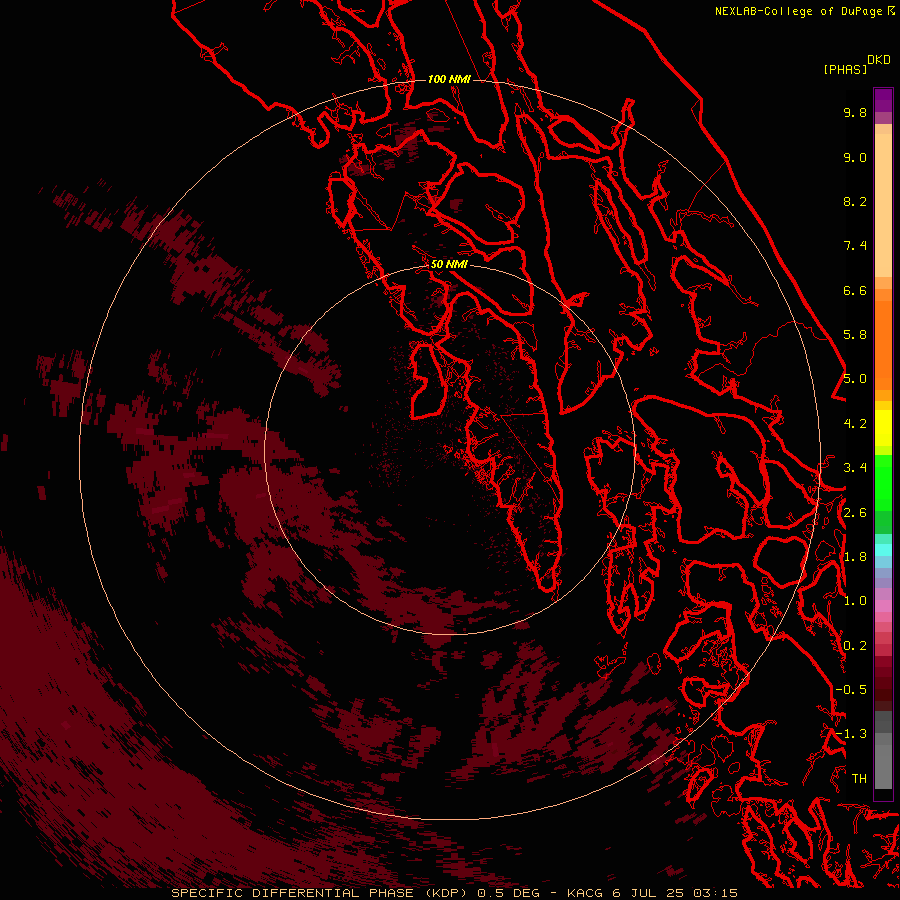Click the 5.0 value on the color scale
This screenshot has width=900, height=900.
tap(855, 379)
